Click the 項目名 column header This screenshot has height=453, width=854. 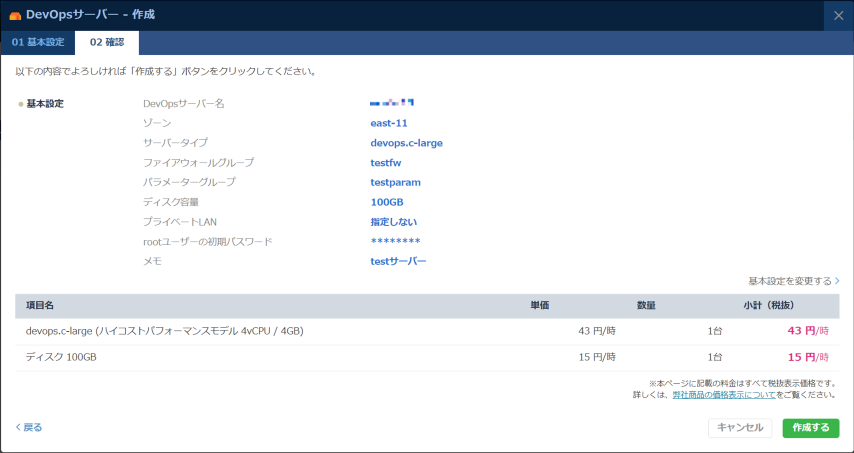pyautogui.click(x=40, y=305)
